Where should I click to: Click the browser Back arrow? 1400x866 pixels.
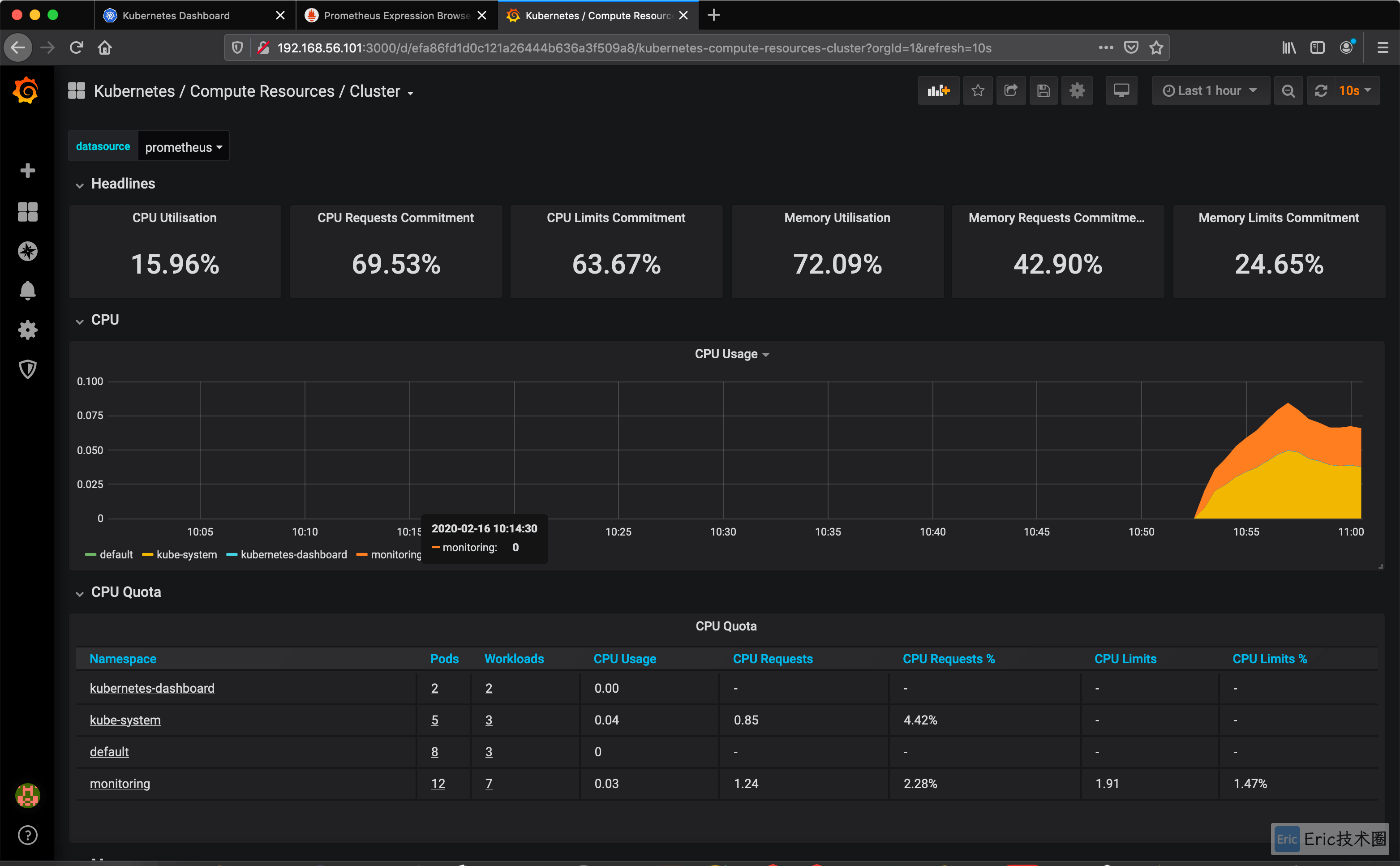tap(18, 47)
